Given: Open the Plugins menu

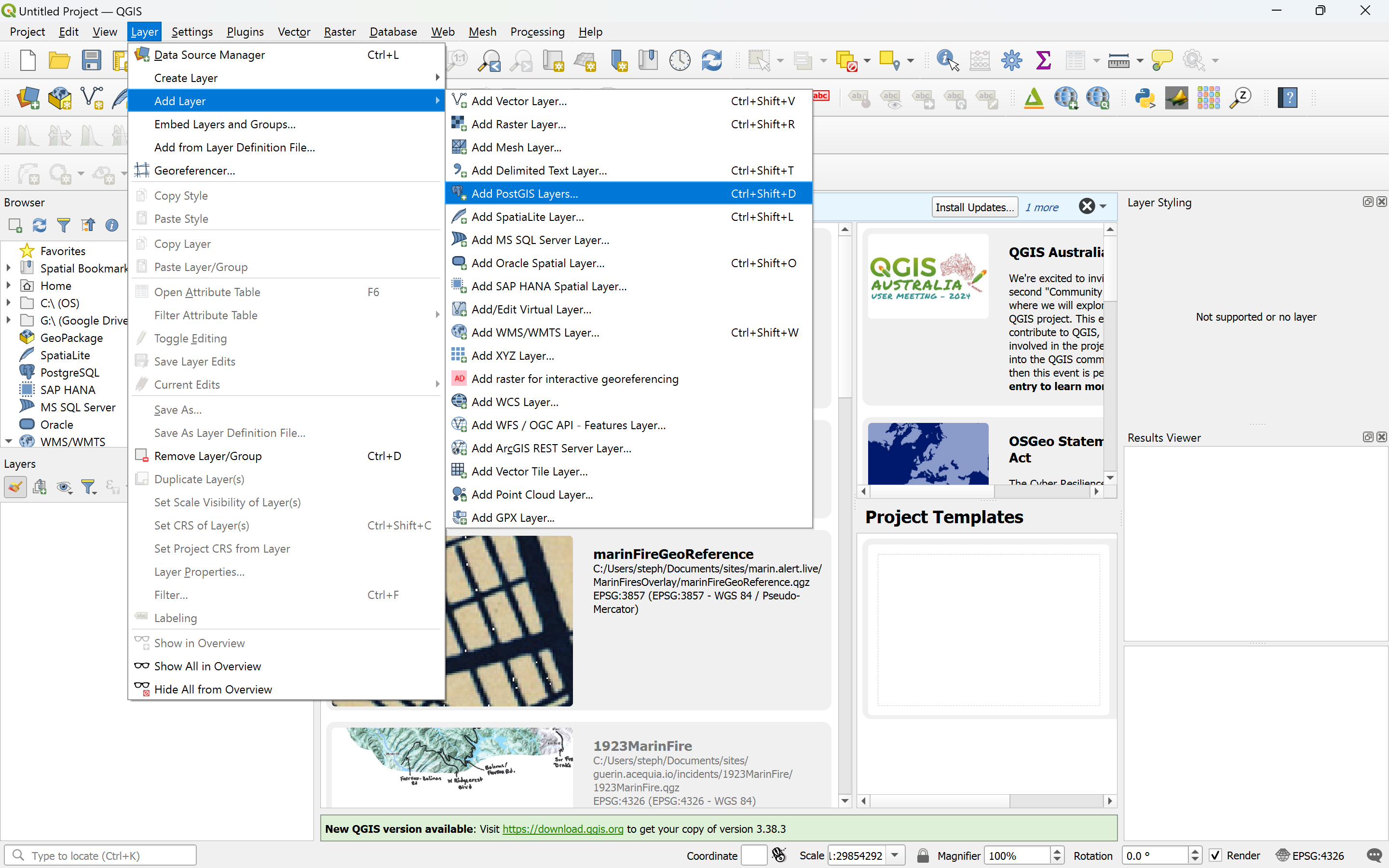Looking at the screenshot, I should click(x=245, y=31).
